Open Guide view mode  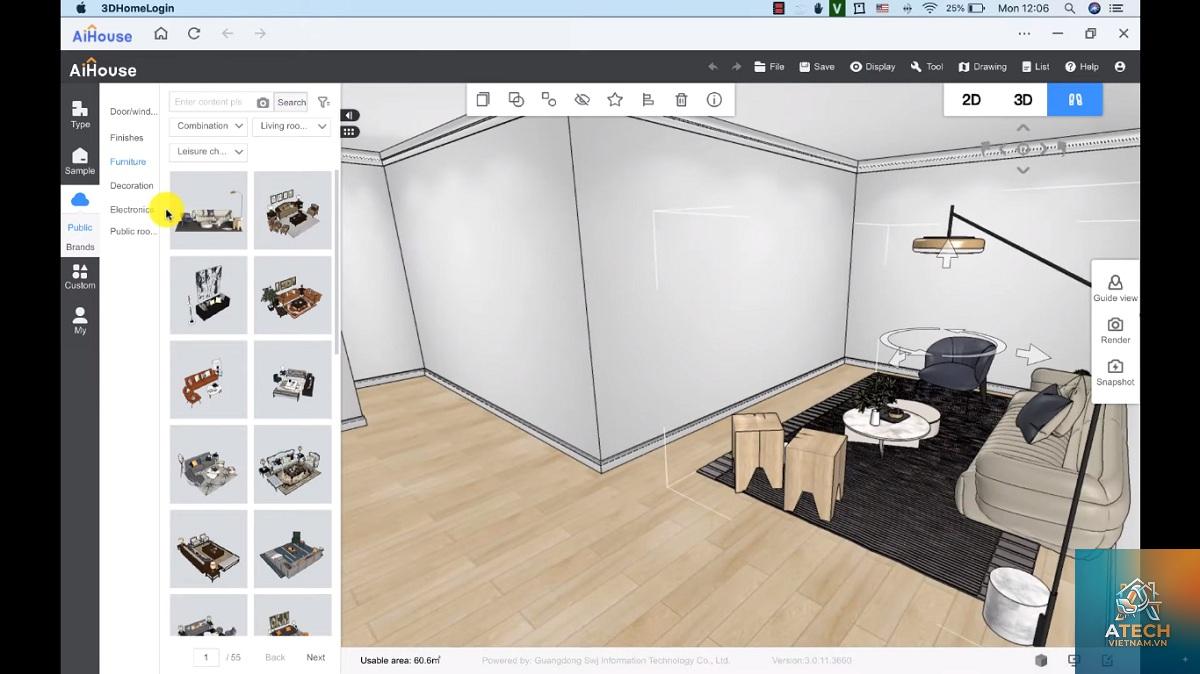pos(1115,289)
